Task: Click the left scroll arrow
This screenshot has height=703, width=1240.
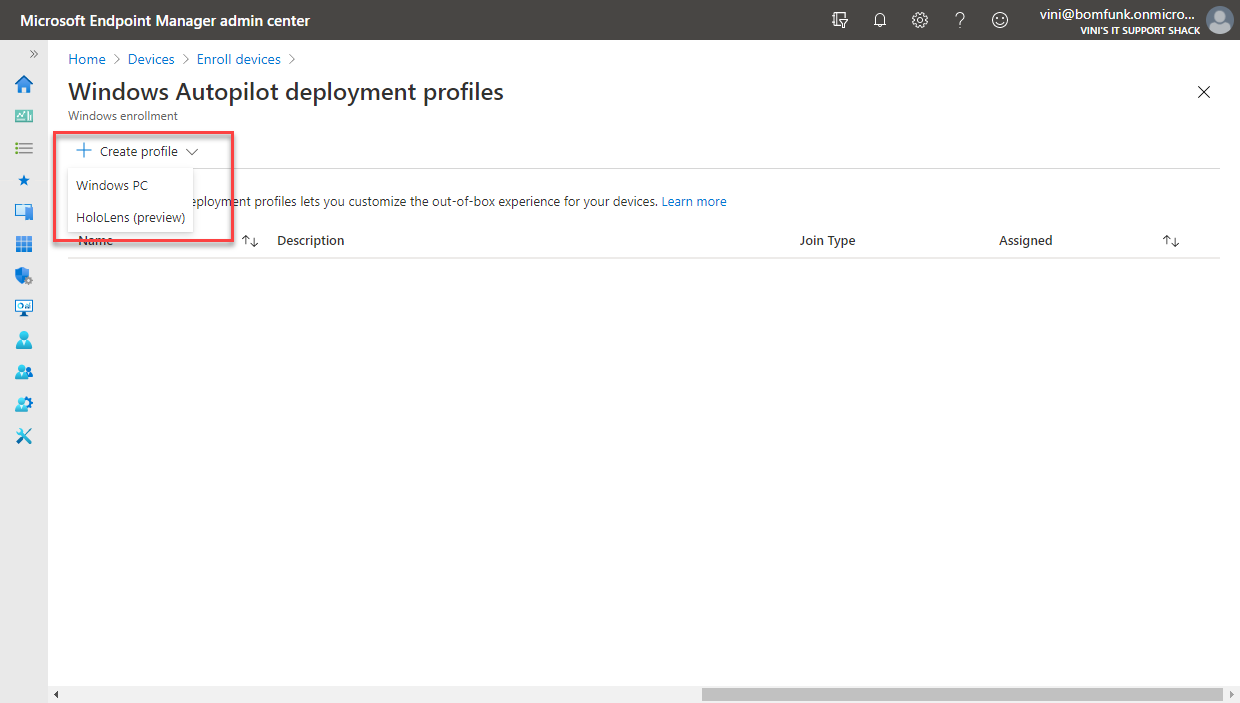Action: (56, 694)
